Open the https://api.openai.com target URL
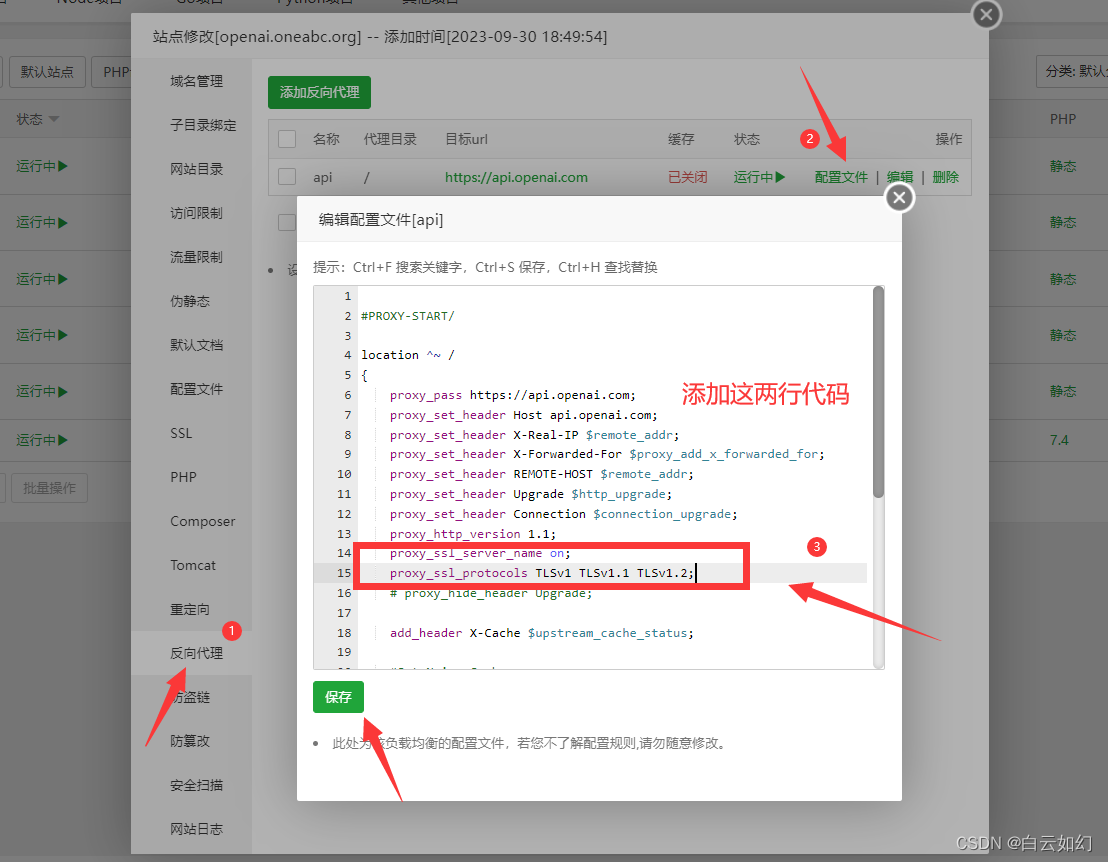The height and width of the screenshot is (862, 1108). click(515, 177)
